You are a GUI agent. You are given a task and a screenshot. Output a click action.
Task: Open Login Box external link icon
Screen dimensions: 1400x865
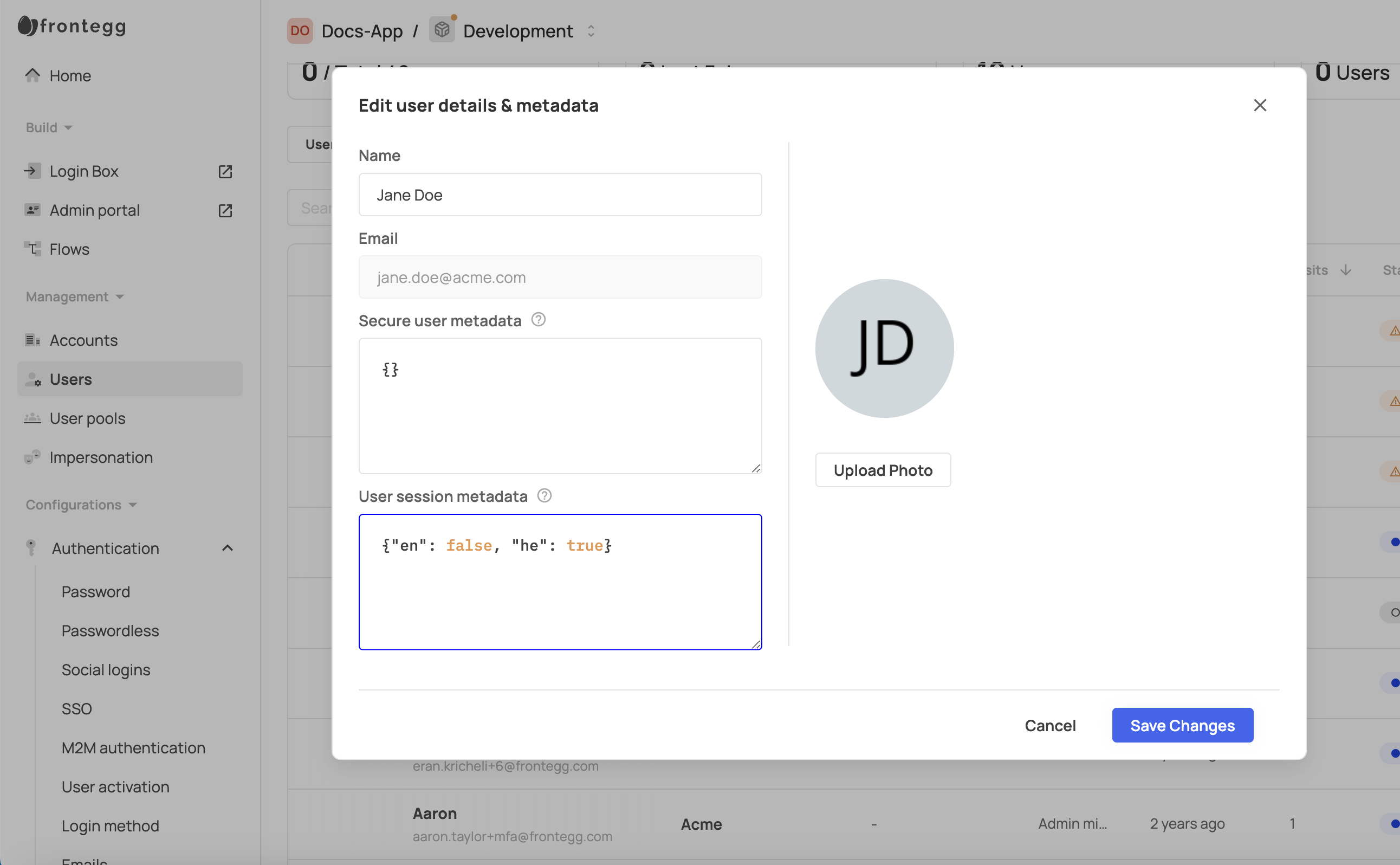(x=225, y=172)
